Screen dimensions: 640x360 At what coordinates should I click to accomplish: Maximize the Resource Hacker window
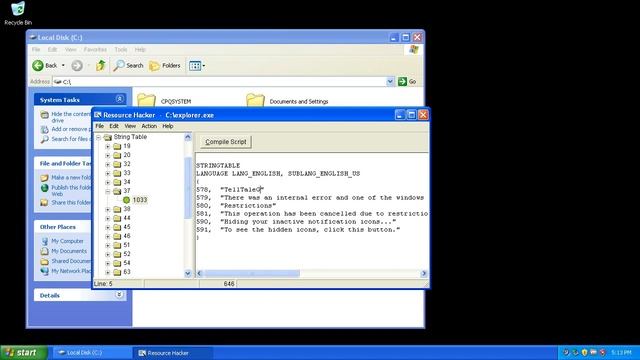[411, 115]
